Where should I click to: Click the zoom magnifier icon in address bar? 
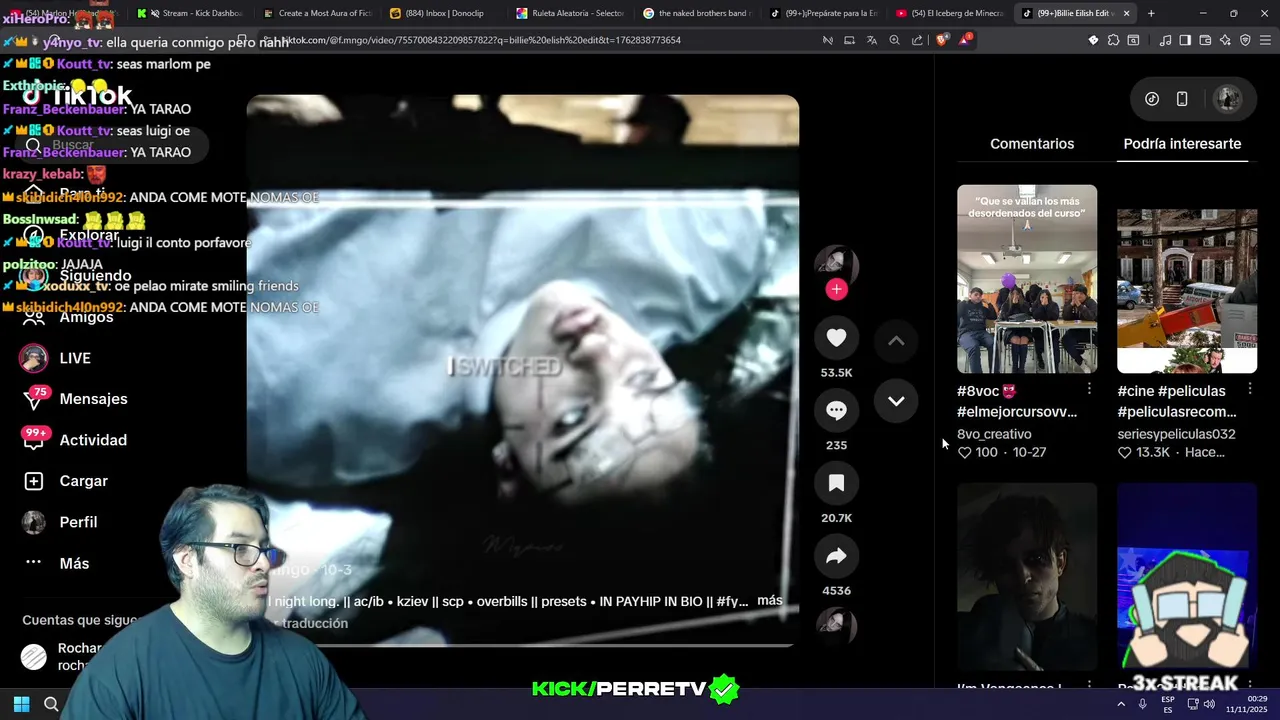click(894, 40)
